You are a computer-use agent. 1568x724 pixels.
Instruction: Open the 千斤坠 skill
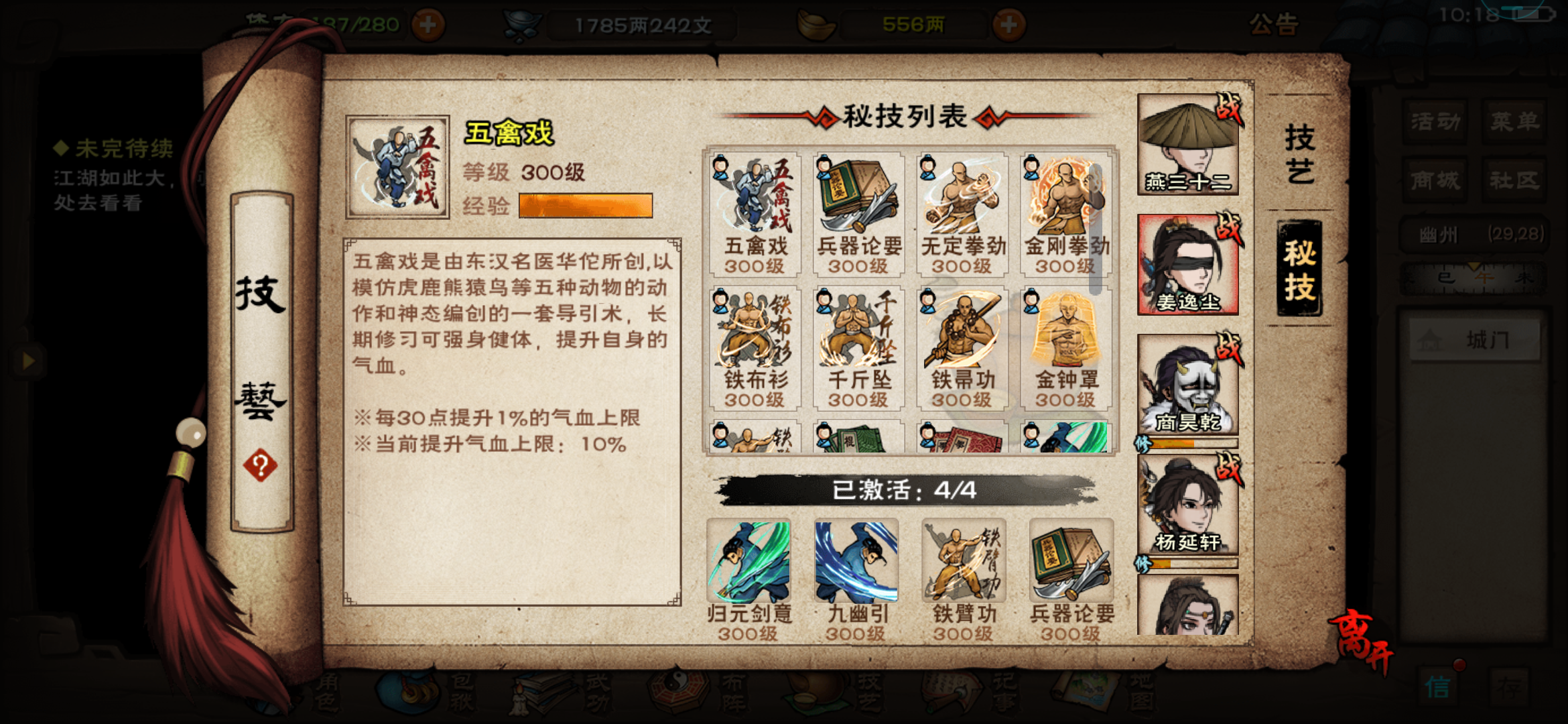[x=858, y=349]
